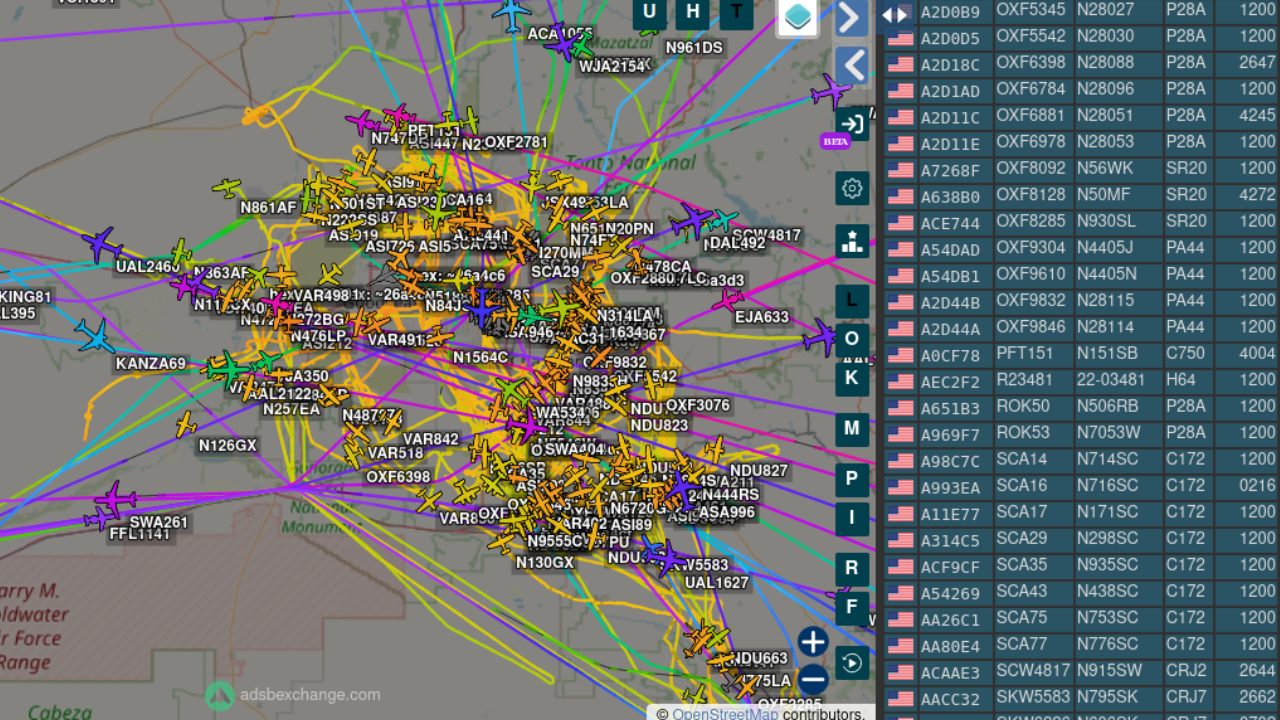Toggle the T map button
1280x720 pixels.
737,12
